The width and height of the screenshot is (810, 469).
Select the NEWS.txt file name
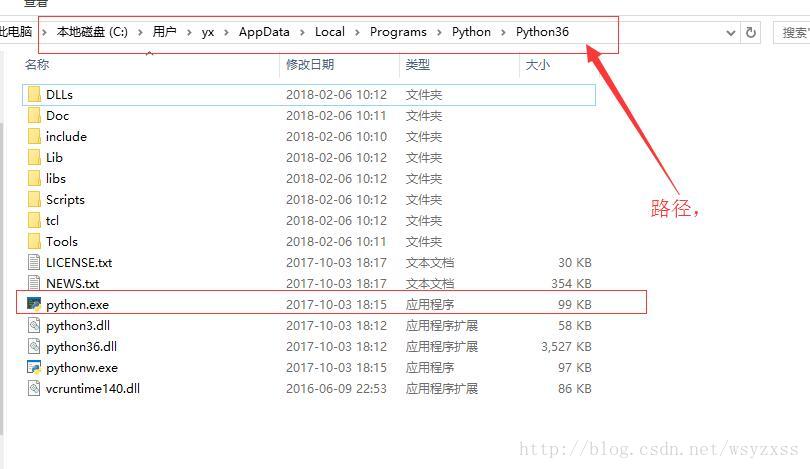click(72, 284)
